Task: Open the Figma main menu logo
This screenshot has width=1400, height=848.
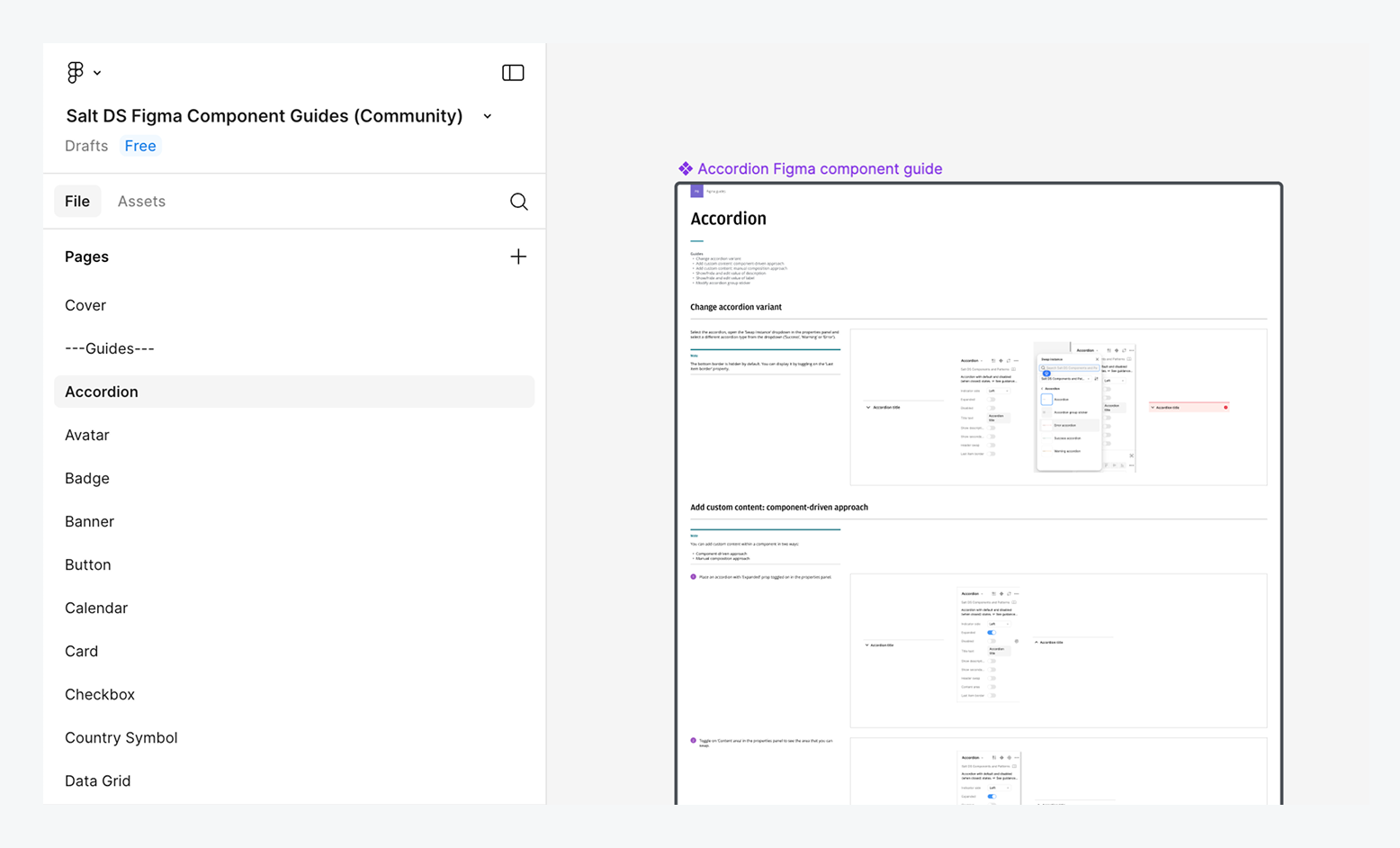Action: pos(76,72)
